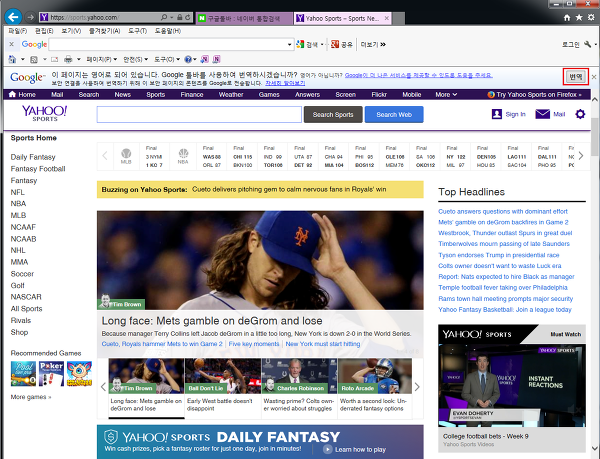Open favorites with the star icon
This screenshot has width=600, height=459.
pyautogui.click(x=579, y=18)
